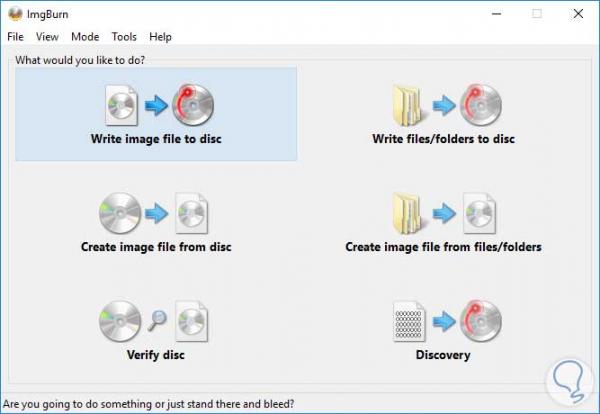The image size is (600, 414).
Task: Open the File menu
Action: (15, 37)
